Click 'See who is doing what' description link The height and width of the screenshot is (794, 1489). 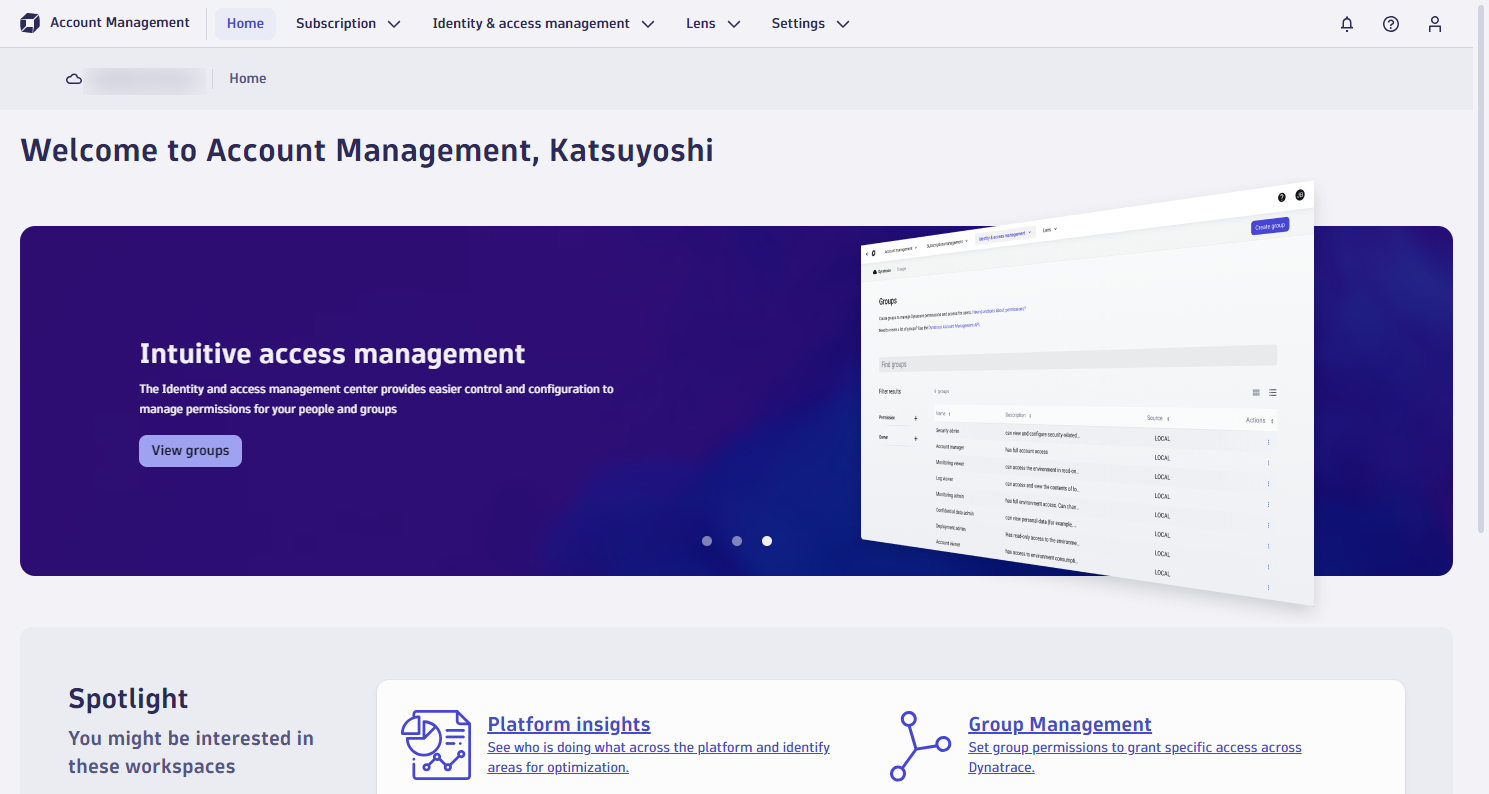(x=658, y=757)
